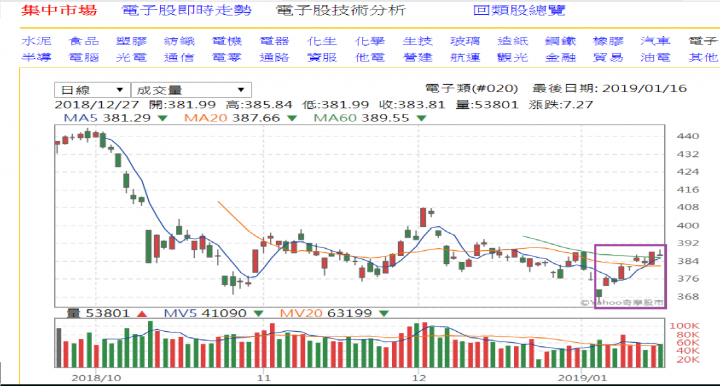The width and height of the screenshot is (720, 386).
Task: Select the 金融 sector link
Action: [x=561, y=57]
